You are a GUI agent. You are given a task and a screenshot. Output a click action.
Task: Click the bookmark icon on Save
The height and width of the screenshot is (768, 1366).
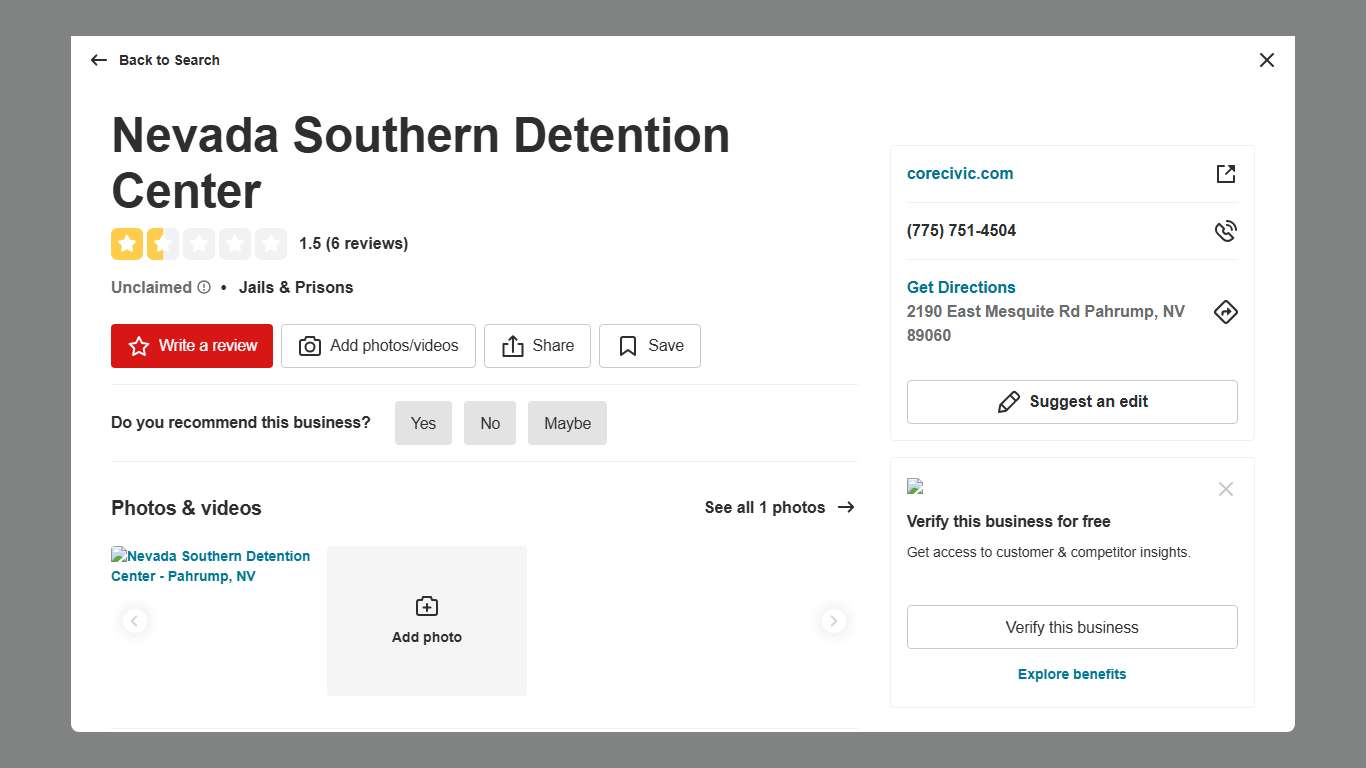(626, 345)
